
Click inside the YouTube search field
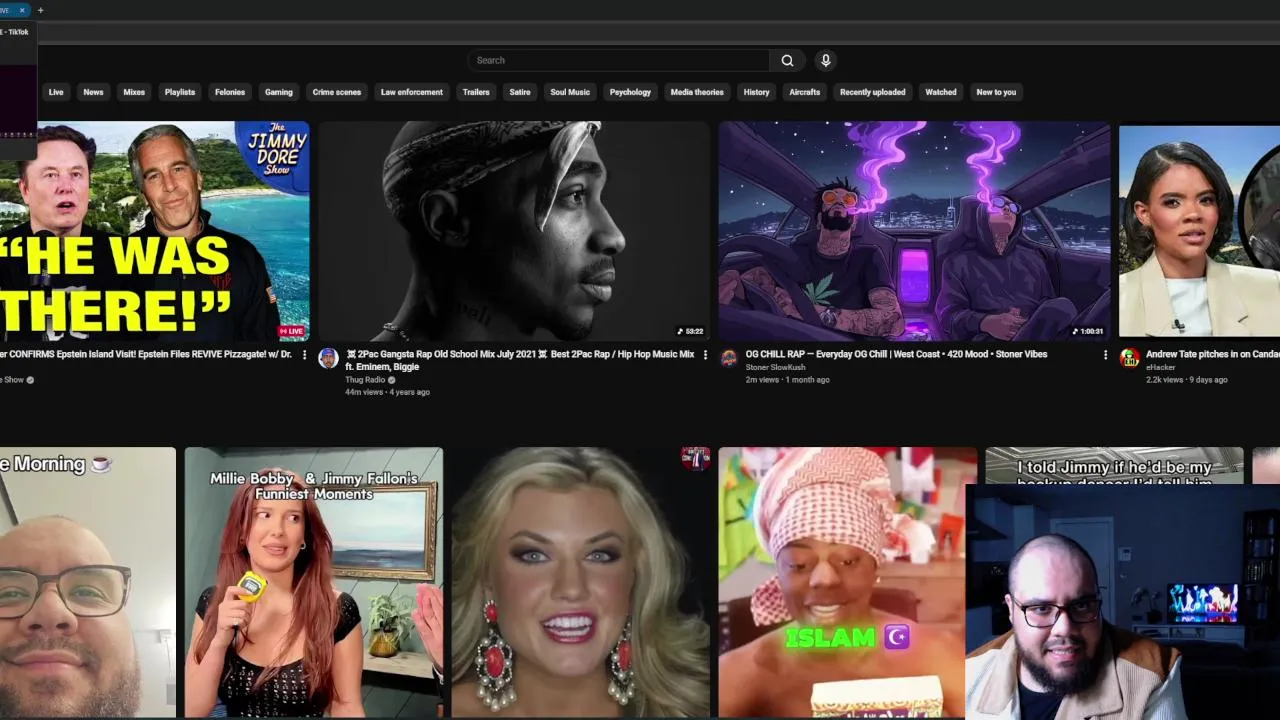pyautogui.click(x=618, y=60)
